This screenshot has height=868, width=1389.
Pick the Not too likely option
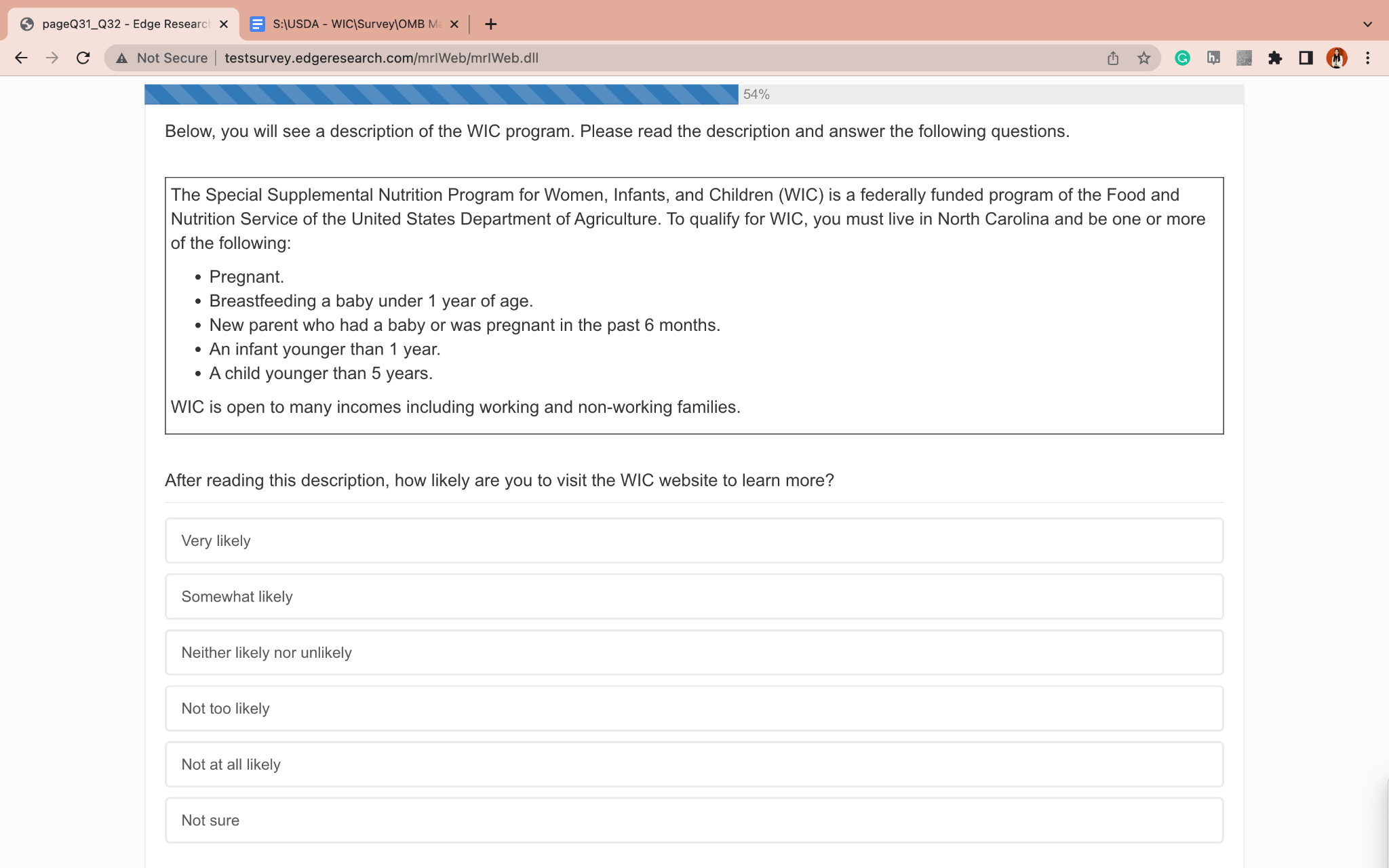click(694, 709)
